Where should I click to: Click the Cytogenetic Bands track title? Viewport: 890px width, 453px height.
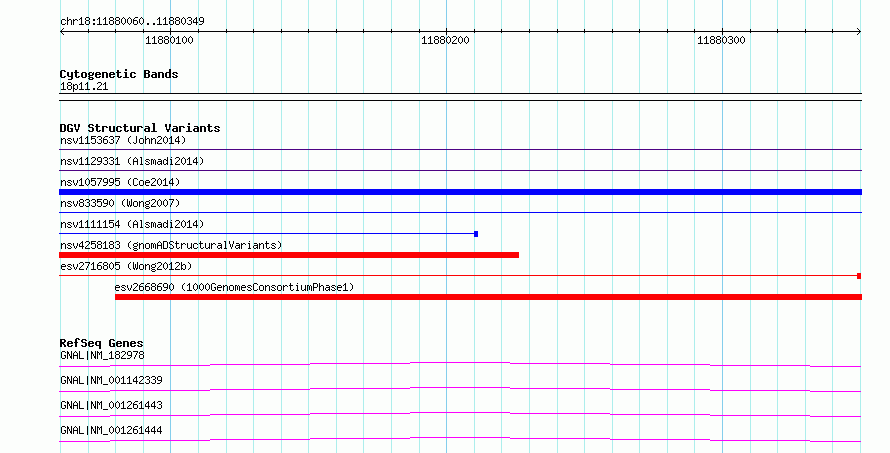[119, 74]
